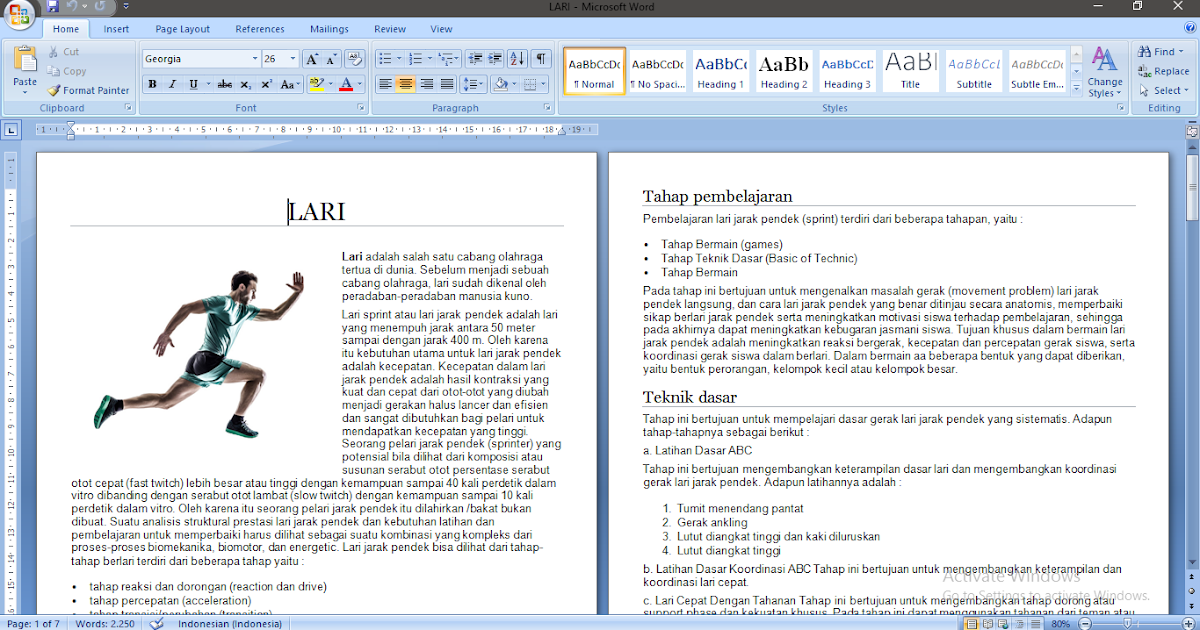The width and height of the screenshot is (1200, 630).
Task: Apply the Heading 2 style
Action: point(783,70)
